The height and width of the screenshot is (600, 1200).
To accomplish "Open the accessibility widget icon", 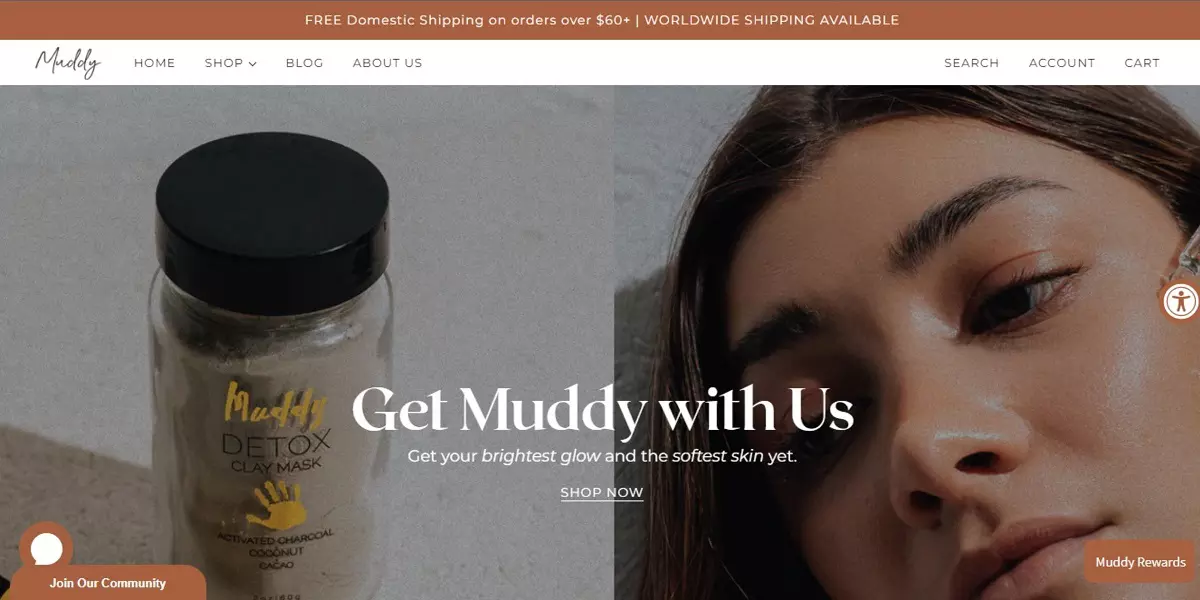I will tap(1181, 300).
